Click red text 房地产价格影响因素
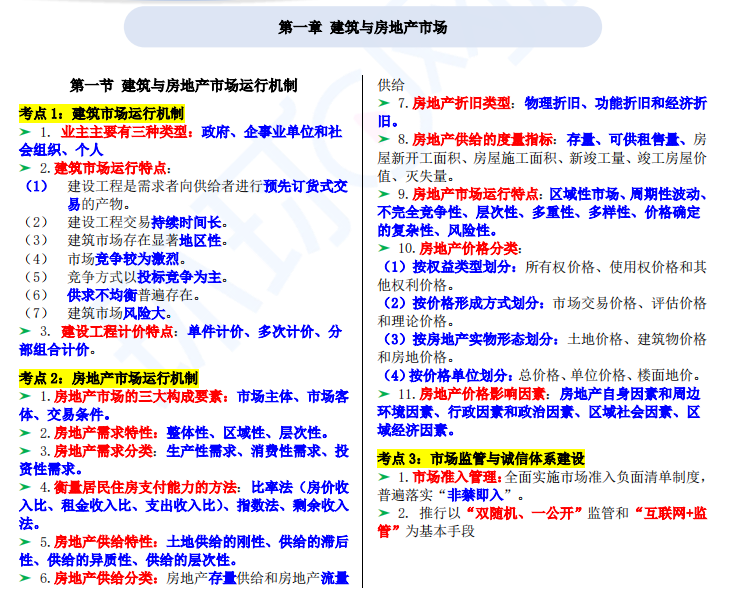 [482, 394]
